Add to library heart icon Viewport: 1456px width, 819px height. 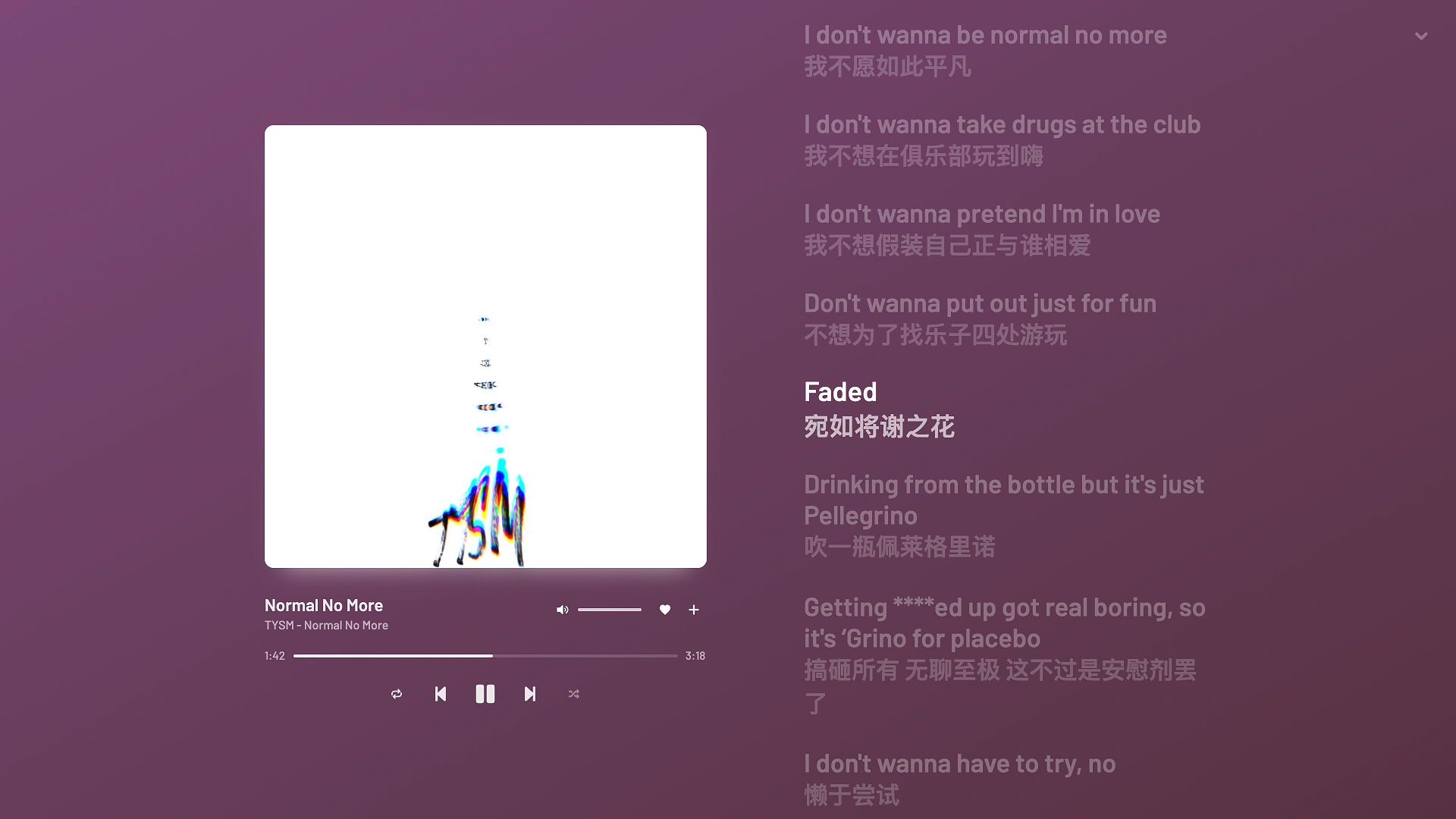pos(665,610)
